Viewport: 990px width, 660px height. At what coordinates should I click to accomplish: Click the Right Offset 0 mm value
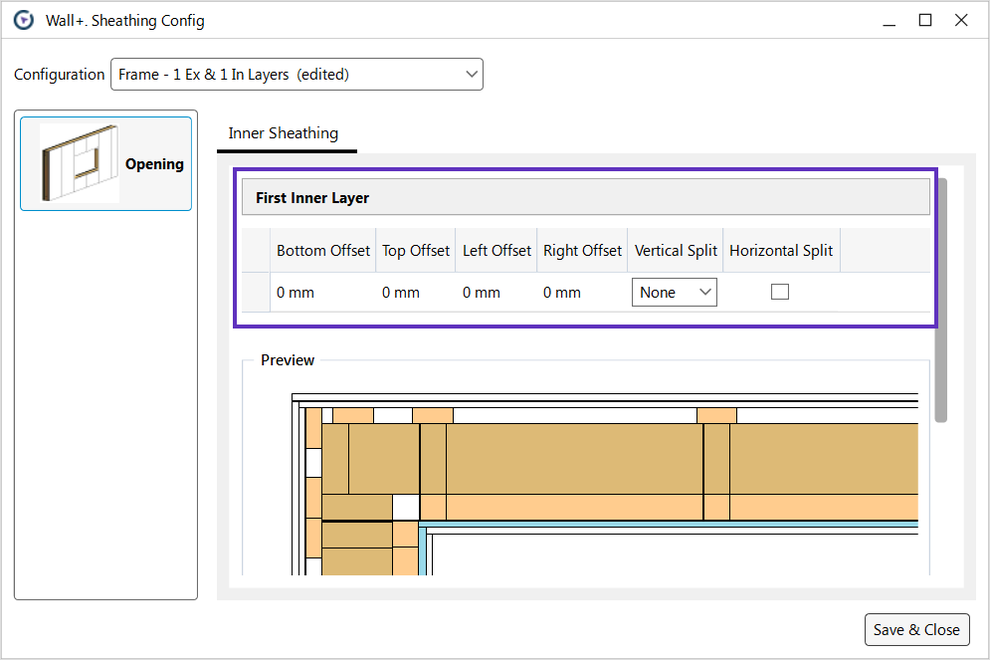pyautogui.click(x=562, y=293)
